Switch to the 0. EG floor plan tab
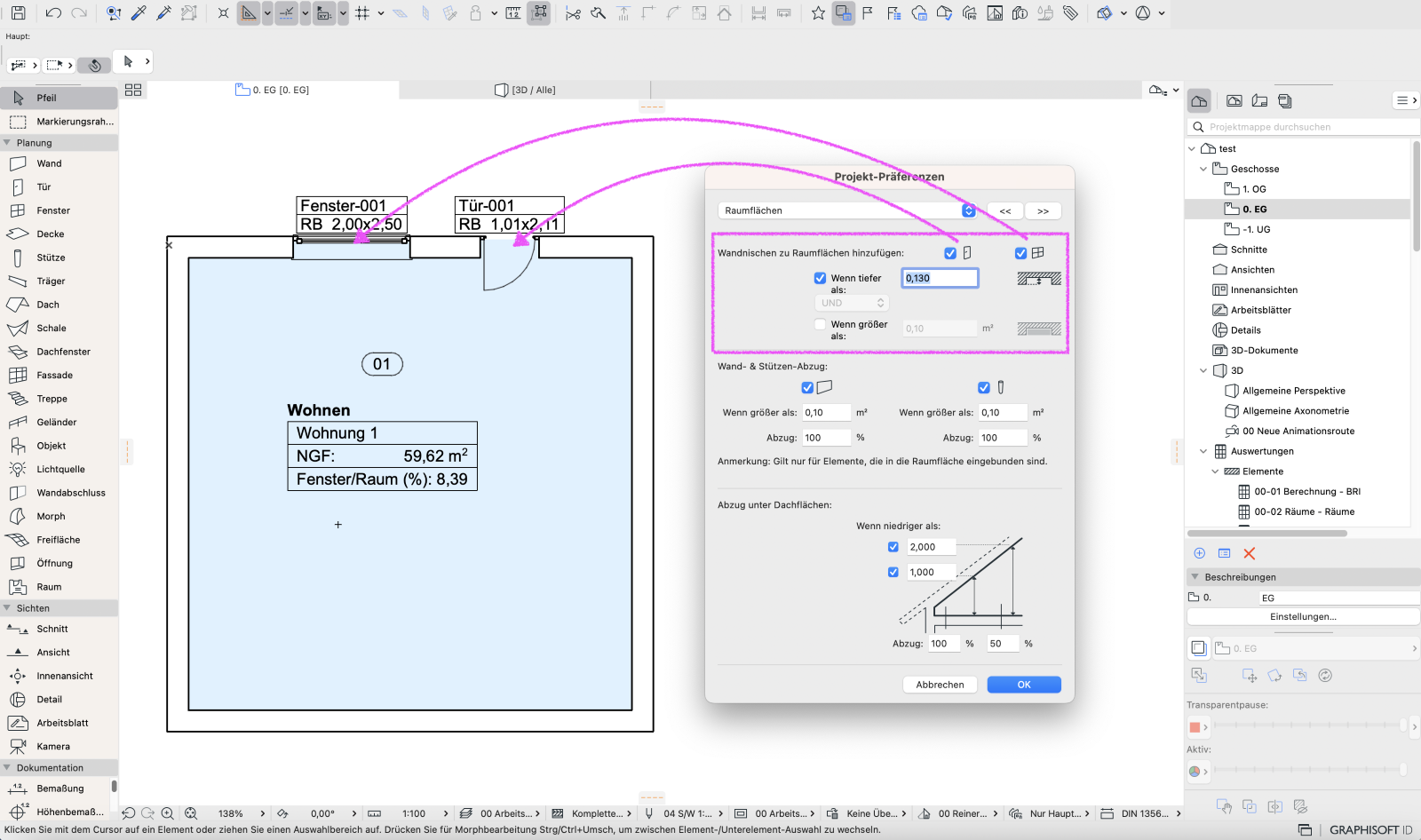1421x840 pixels. coord(273,90)
